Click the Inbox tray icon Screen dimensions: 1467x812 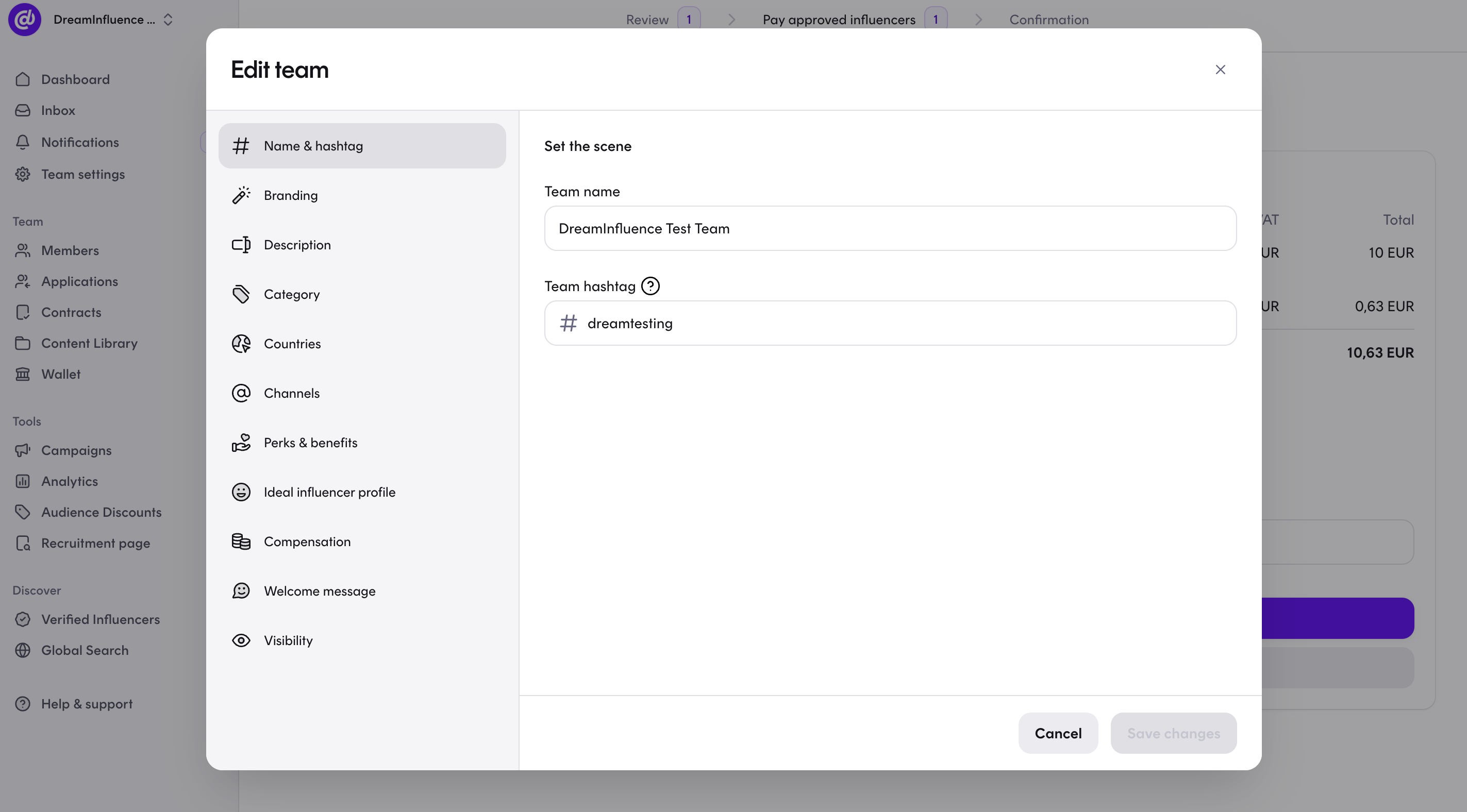pos(23,110)
